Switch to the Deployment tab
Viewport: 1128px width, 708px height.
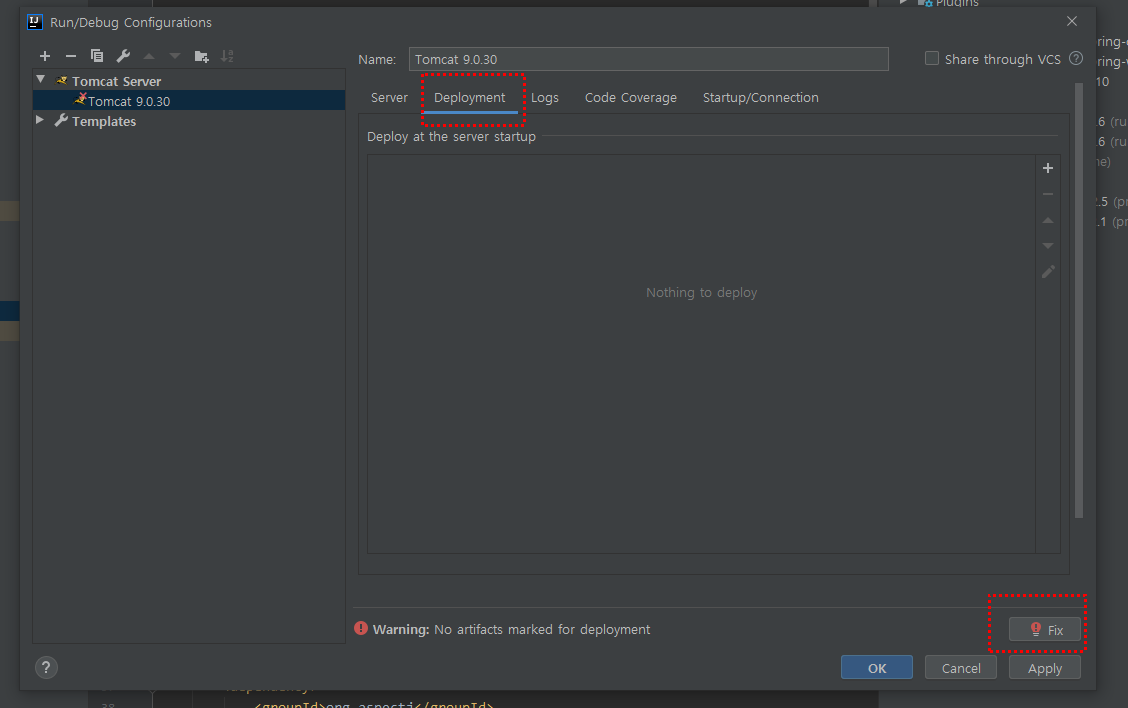pos(470,98)
